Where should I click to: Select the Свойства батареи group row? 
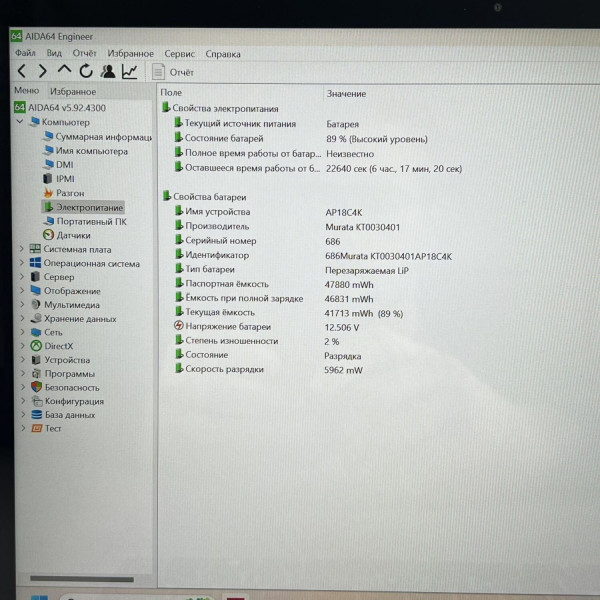(x=205, y=197)
